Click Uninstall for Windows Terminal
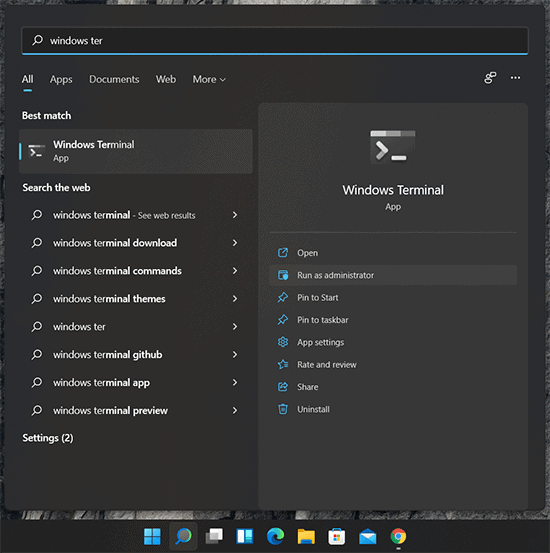 [x=393, y=409]
